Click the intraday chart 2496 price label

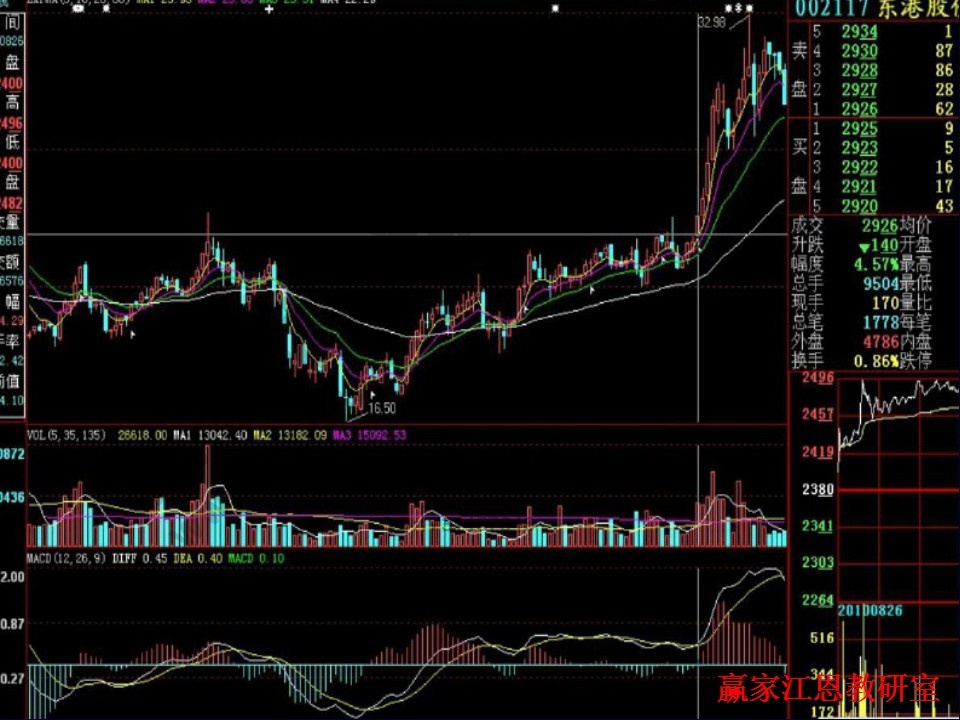(817, 378)
